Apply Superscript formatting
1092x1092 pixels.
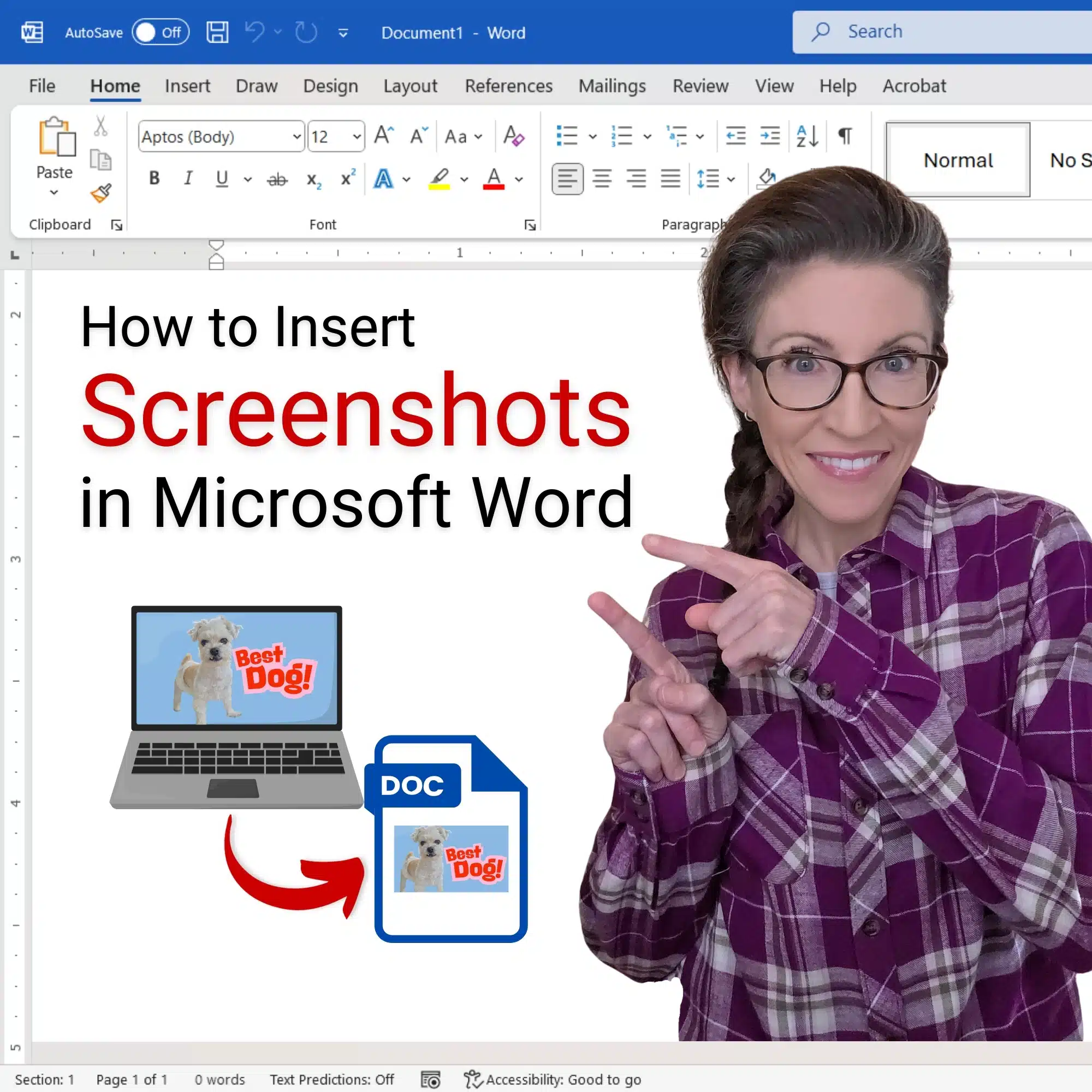coord(348,177)
